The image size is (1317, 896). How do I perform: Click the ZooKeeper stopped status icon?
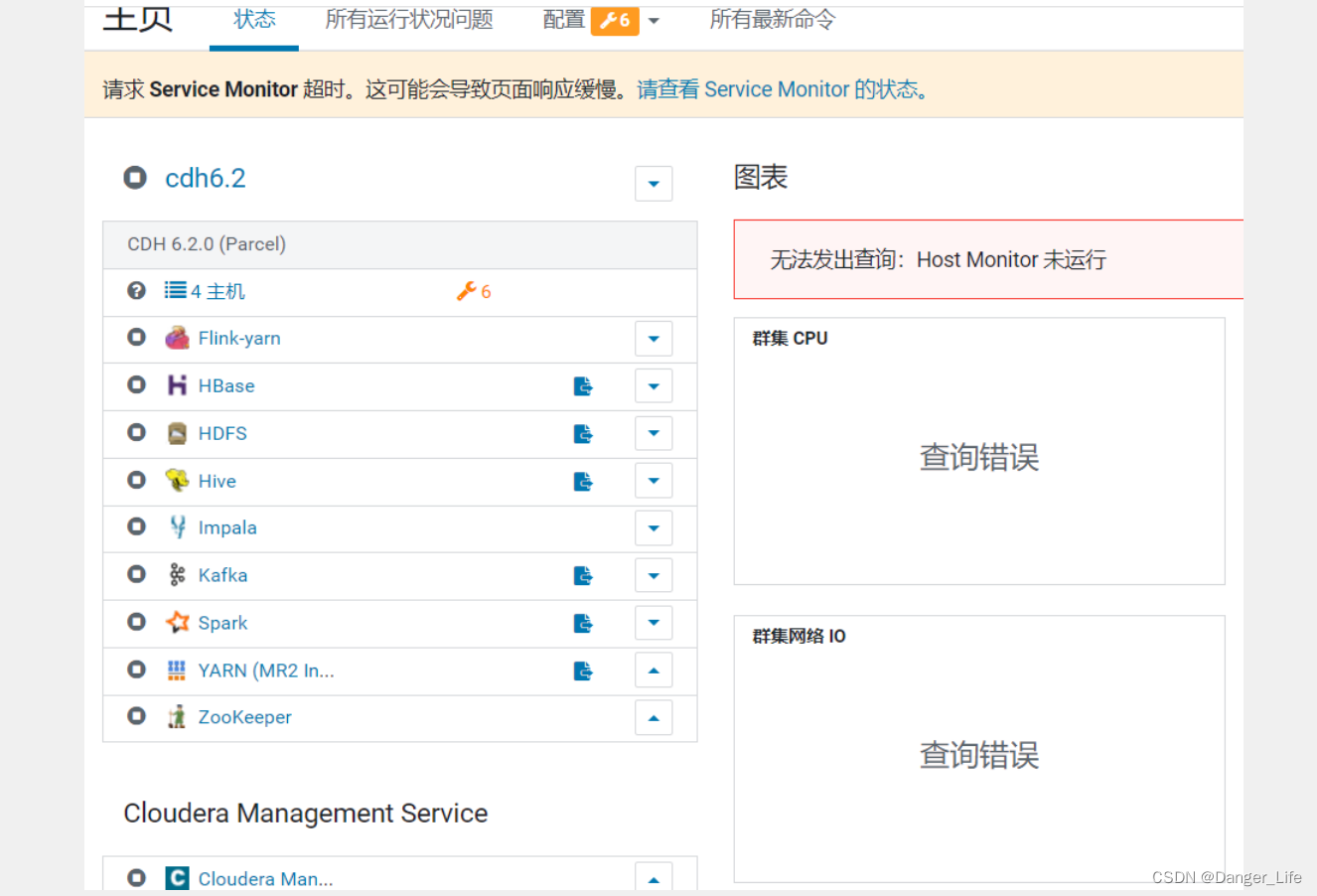coord(137,716)
